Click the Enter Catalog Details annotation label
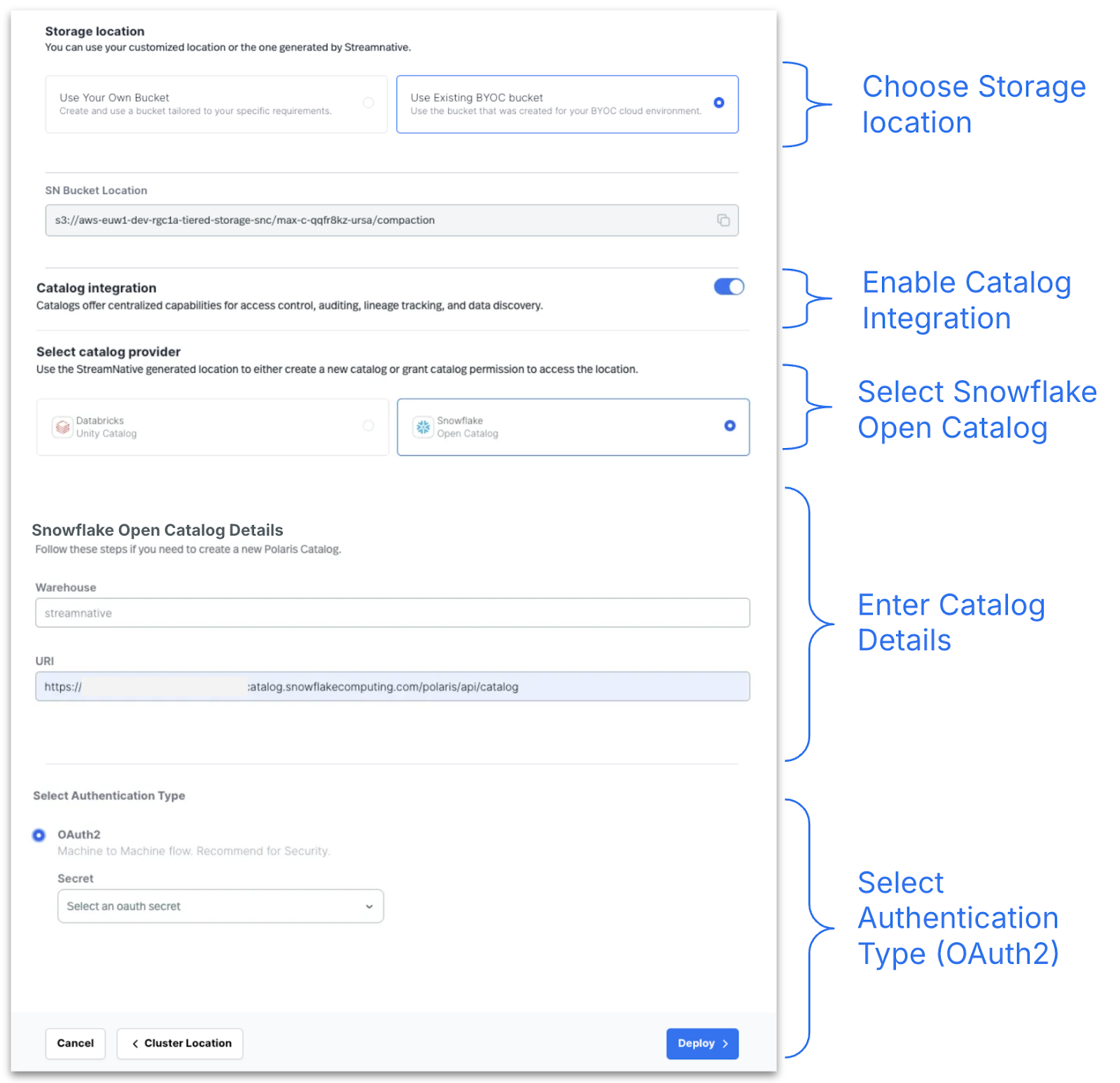 pyautogui.click(x=951, y=622)
